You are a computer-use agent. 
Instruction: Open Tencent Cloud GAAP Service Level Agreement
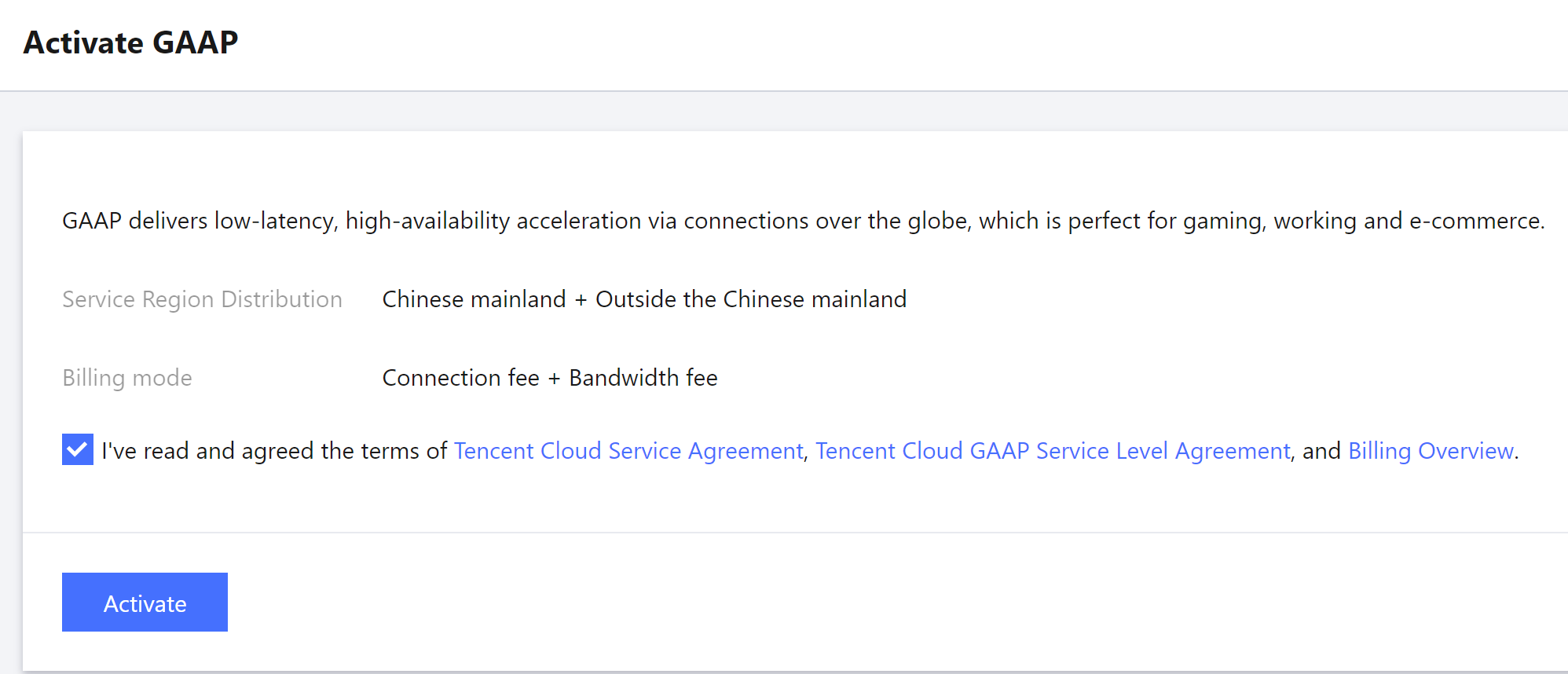click(1053, 451)
